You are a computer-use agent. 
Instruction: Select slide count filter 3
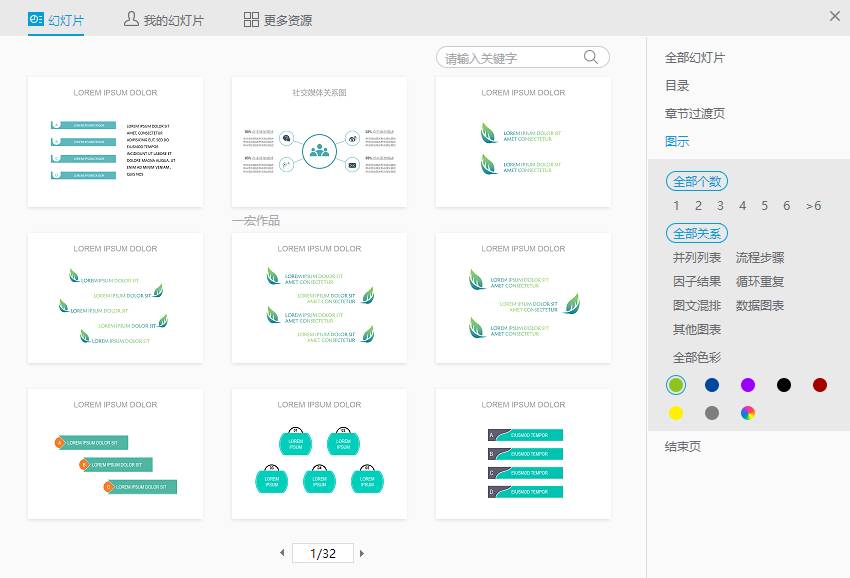(720, 205)
